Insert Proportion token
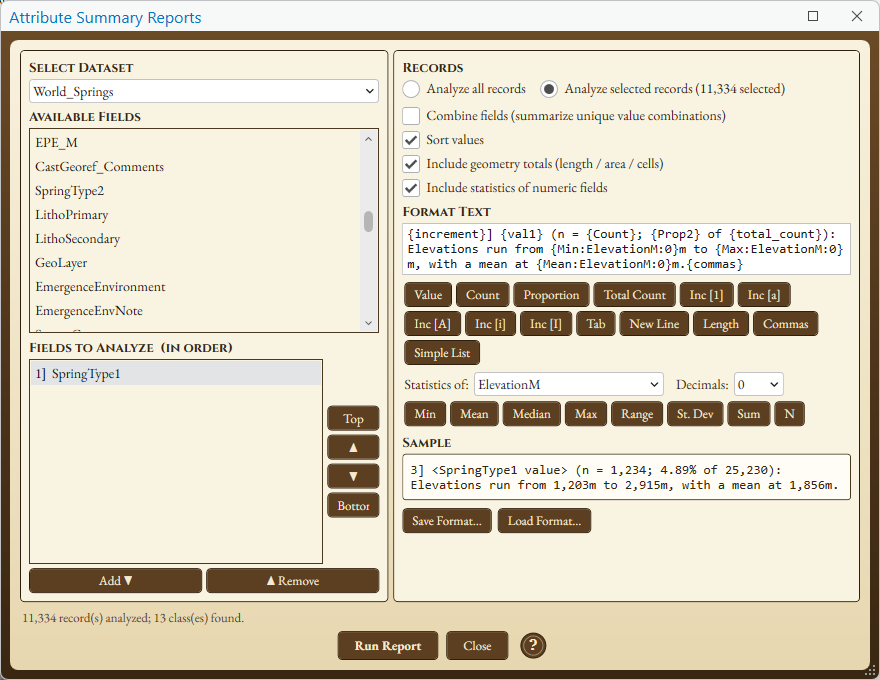 [x=551, y=295]
